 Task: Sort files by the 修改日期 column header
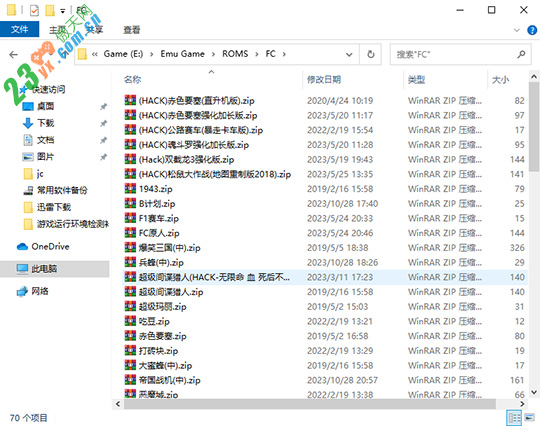(324, 80)
